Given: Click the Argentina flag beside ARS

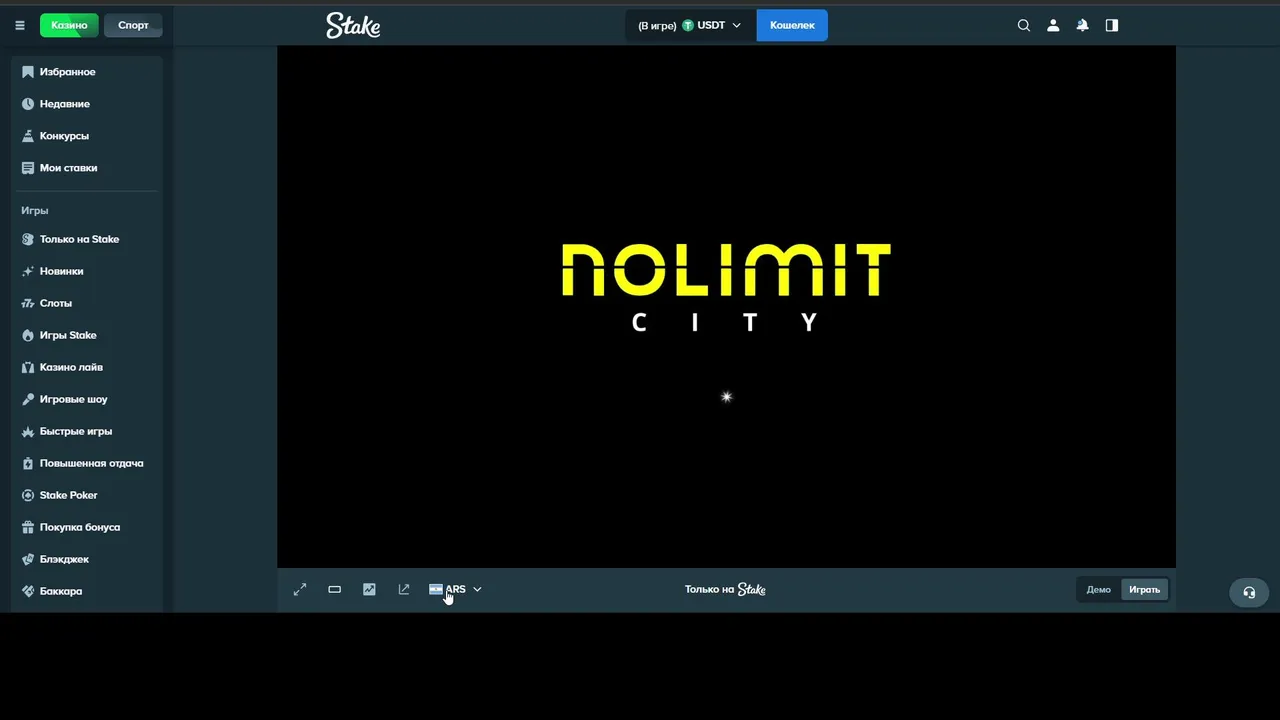Looking at the screenshot, I should pyautogui.click(x=436, y=590).
